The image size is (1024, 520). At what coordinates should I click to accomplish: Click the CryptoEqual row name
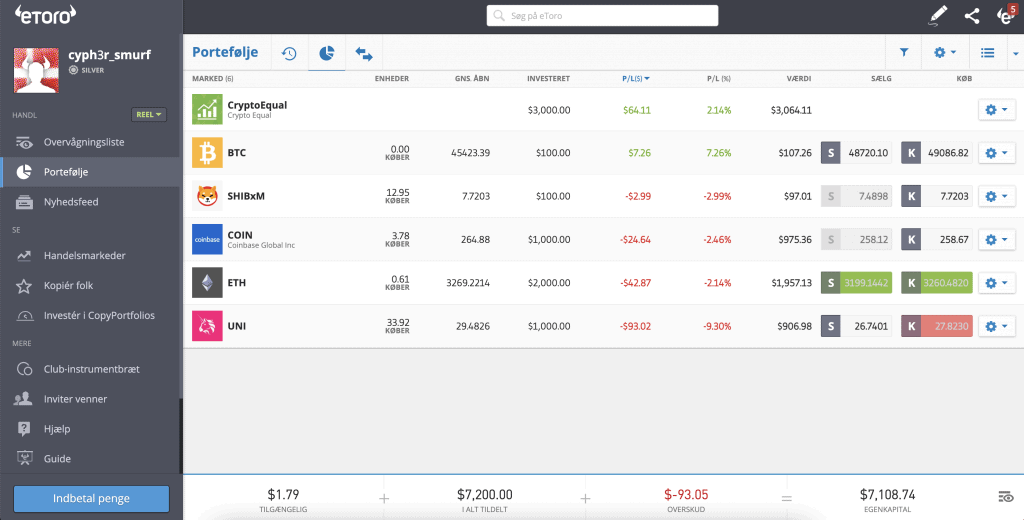click(x=257, y=105)
